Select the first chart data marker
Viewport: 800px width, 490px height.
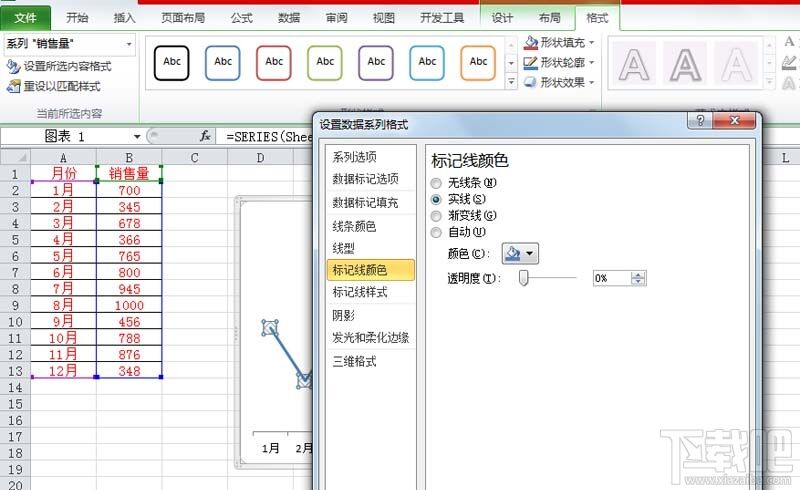270,328
